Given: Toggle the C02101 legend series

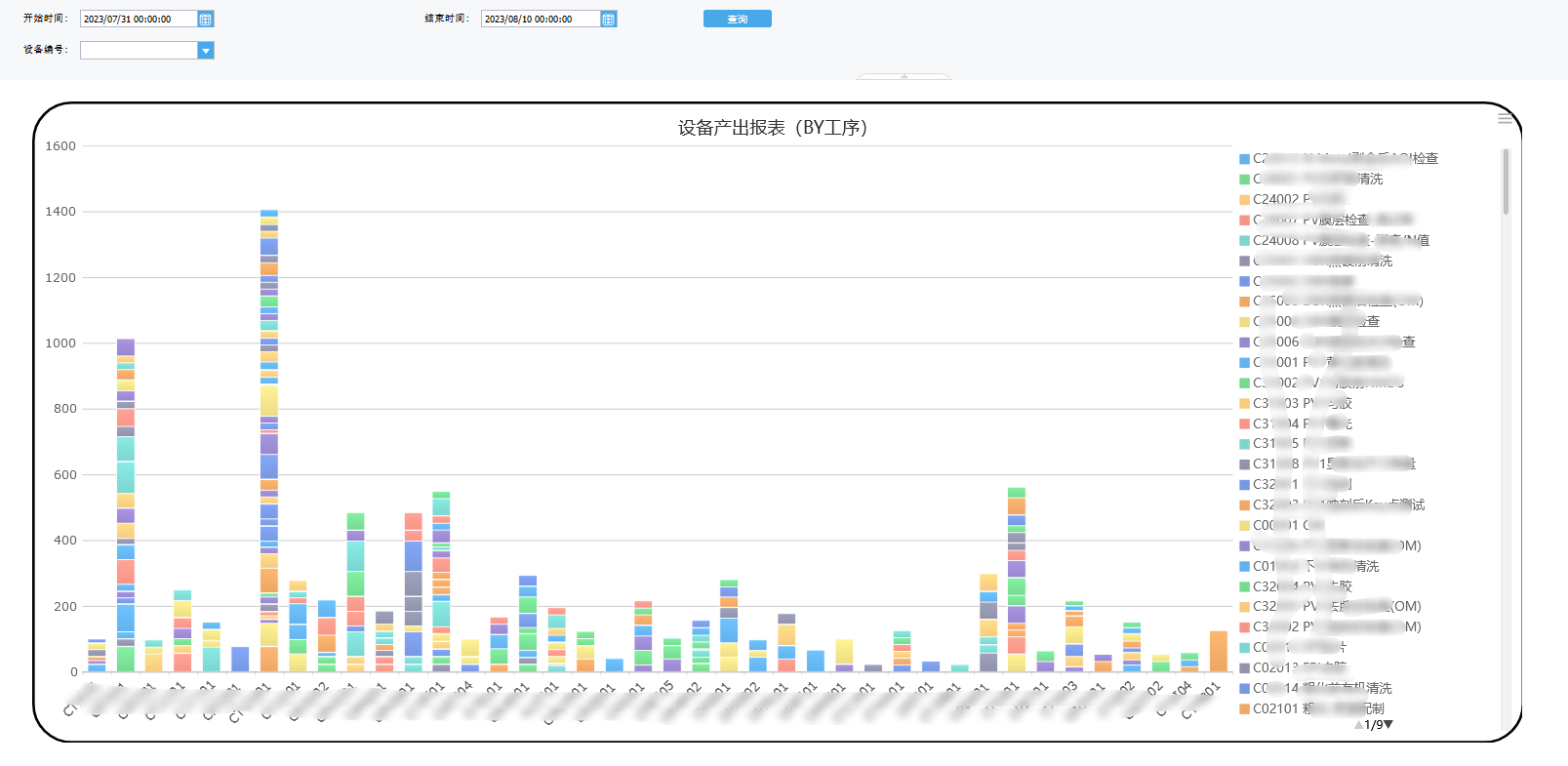Looking at the screenshot, I should coord(1311,708).
